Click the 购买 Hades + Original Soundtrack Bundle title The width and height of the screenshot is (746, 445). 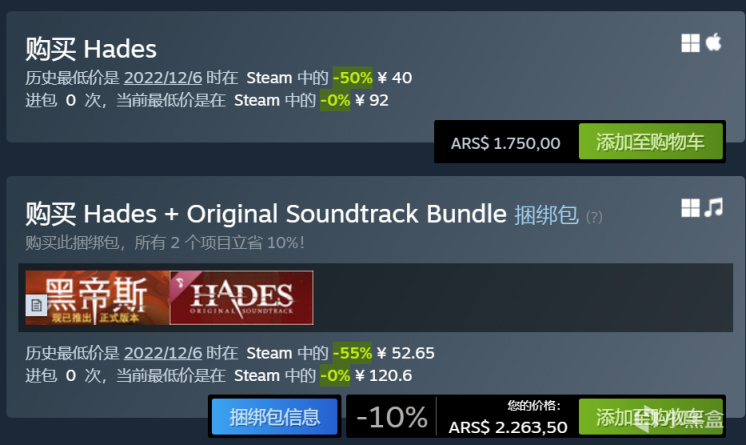[265, 214]
